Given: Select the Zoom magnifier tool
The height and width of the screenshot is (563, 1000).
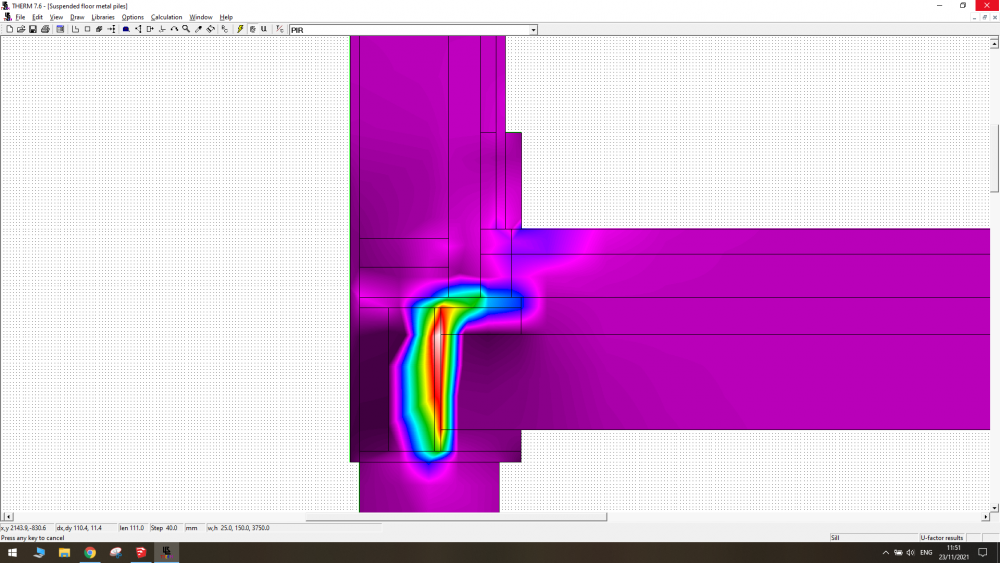Looking at the screenshot, I should [186, 29].
